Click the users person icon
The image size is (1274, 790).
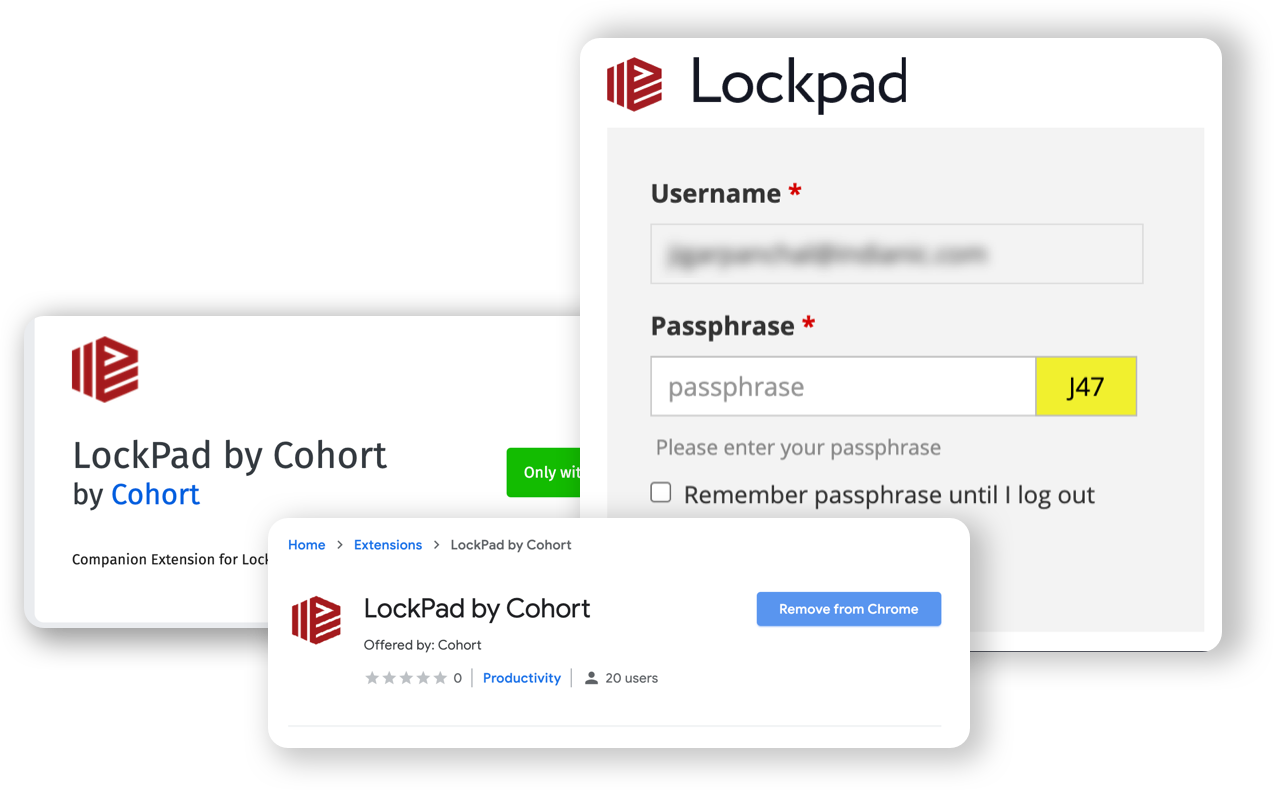coord(591,678)
